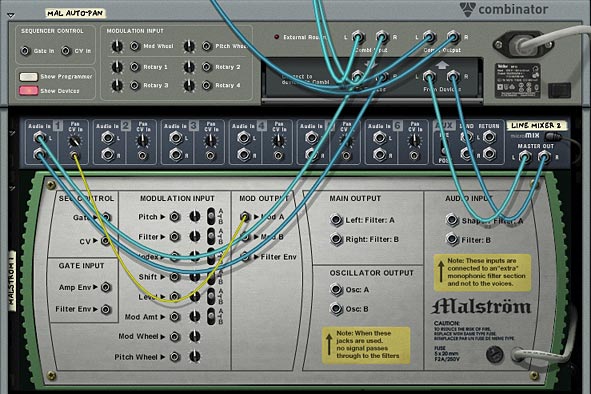Toggle the Filter A/B target switch
This screenshot has width=591, height=394.
pos(211,236)
